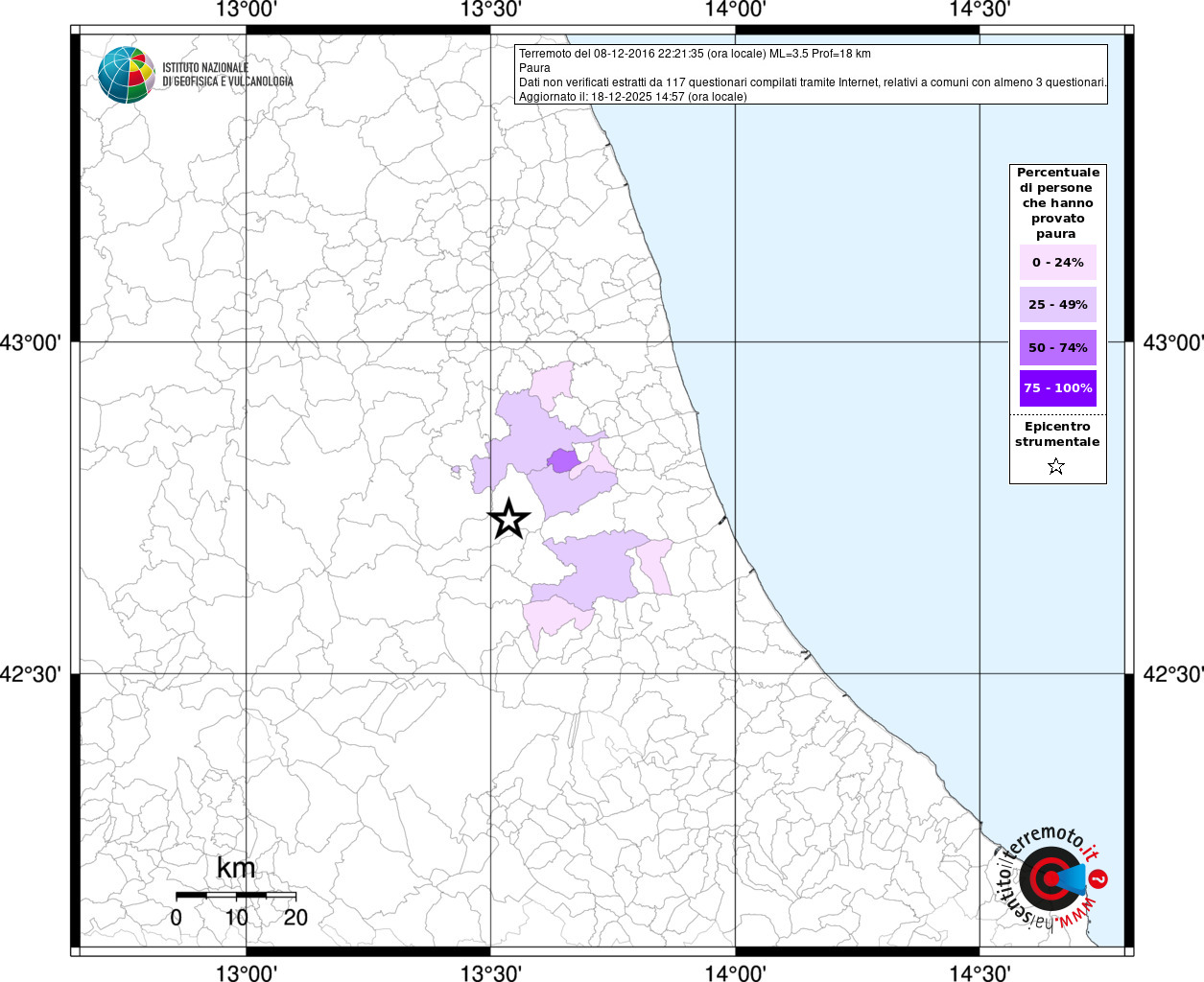
Task: Click the Istituto Nazionale di Geofisica text
Action: point(227,75)
